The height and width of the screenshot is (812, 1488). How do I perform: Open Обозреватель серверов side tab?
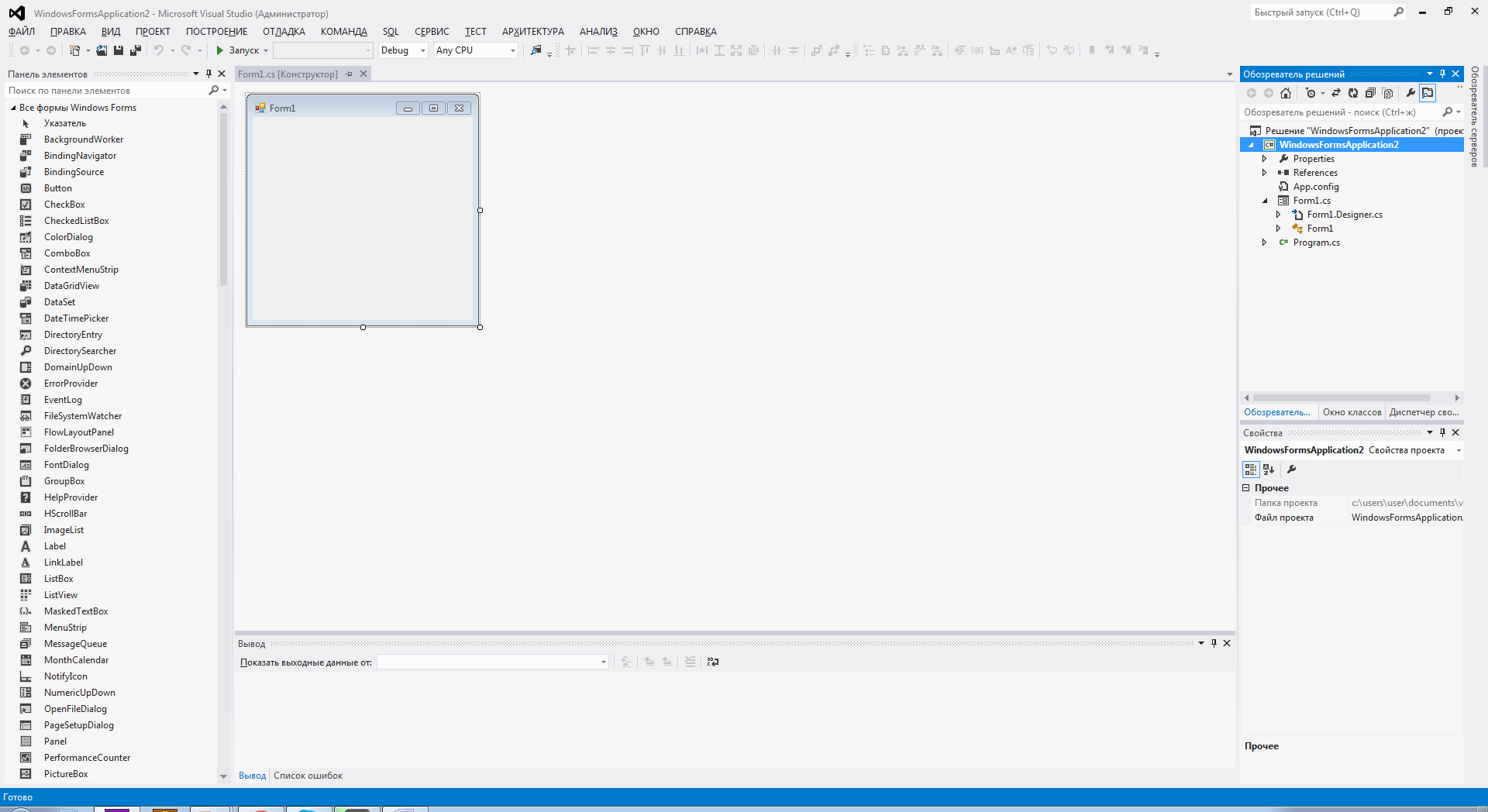(1475, 116)
